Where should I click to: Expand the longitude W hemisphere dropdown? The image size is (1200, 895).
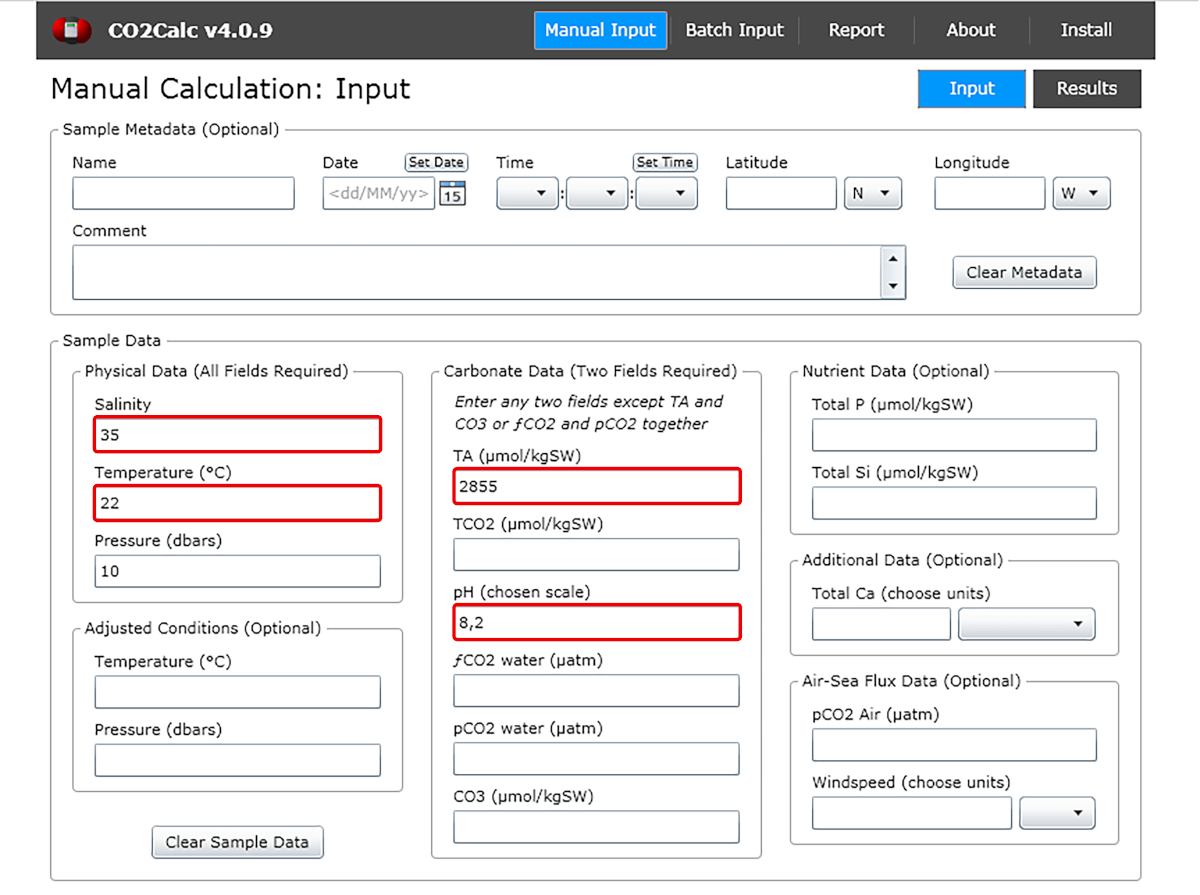pos(1081,194)
